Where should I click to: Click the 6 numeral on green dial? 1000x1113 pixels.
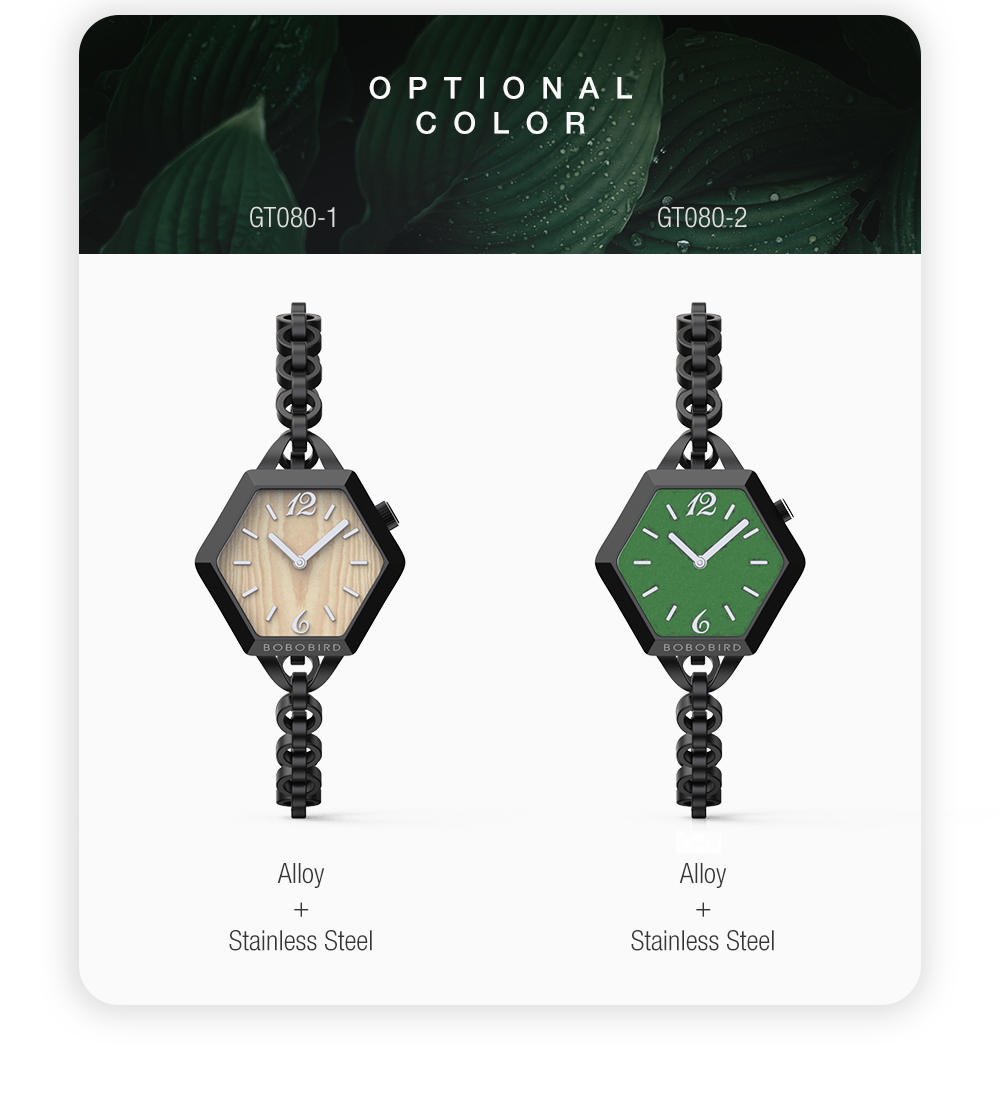pos(700,621)
